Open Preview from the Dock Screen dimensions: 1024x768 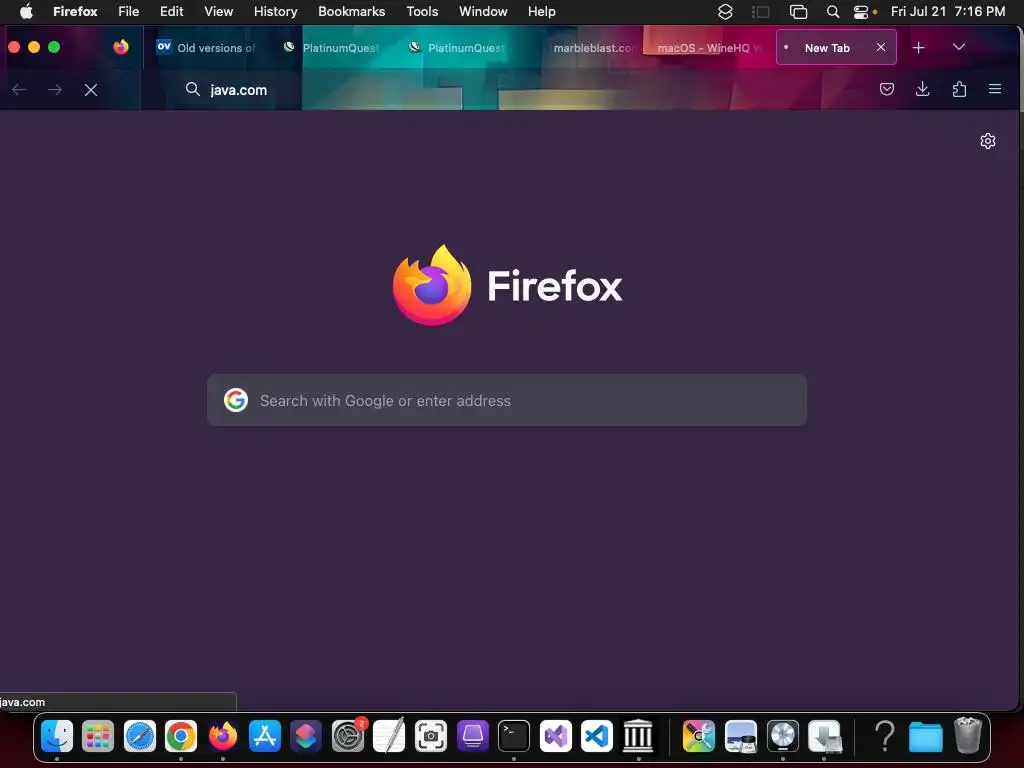(x=741, y=736)
